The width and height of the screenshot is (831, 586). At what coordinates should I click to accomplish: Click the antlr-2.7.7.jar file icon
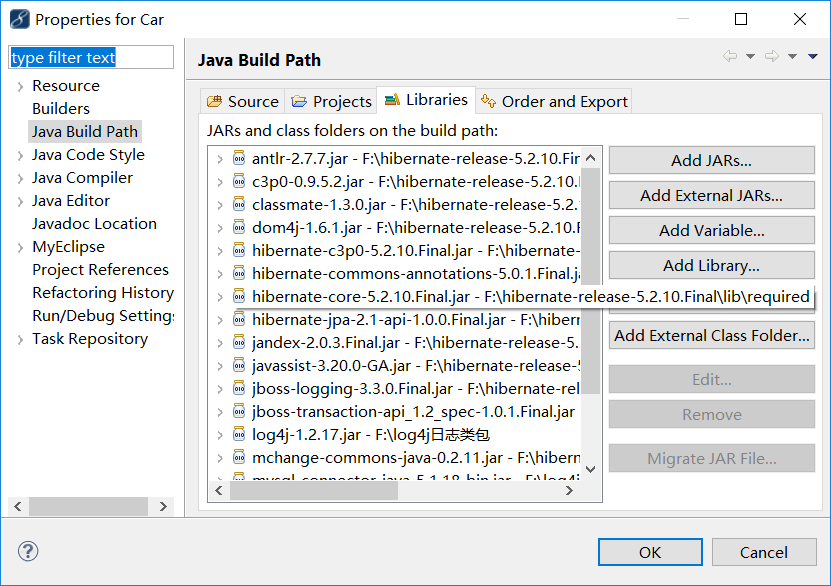(x=239, y=158)
